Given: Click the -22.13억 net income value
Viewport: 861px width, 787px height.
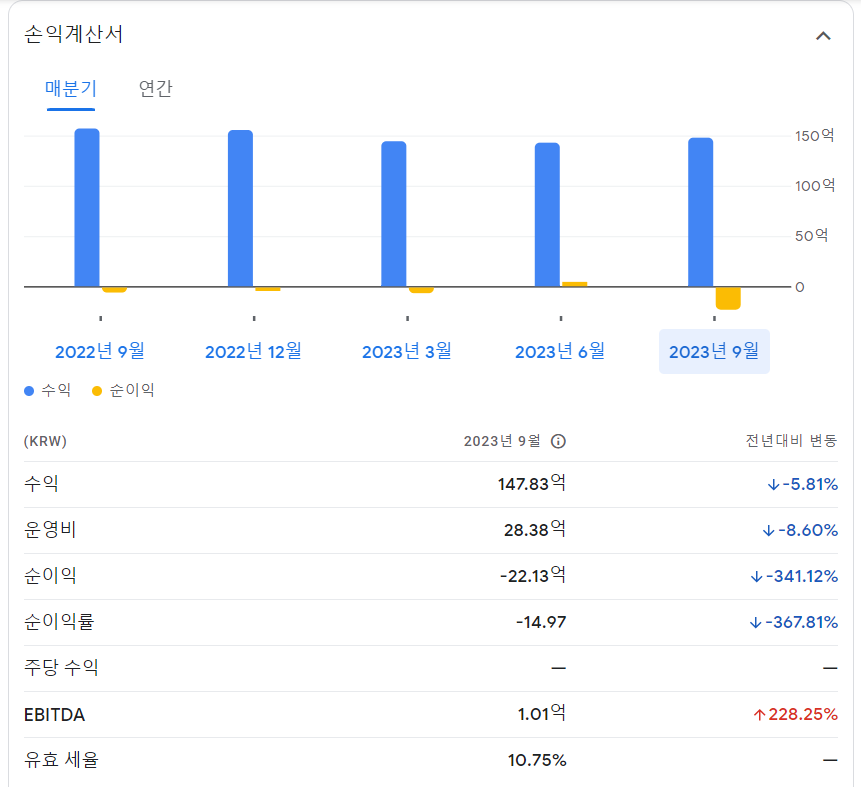Looking at the screenshot, I should (533, 576).
